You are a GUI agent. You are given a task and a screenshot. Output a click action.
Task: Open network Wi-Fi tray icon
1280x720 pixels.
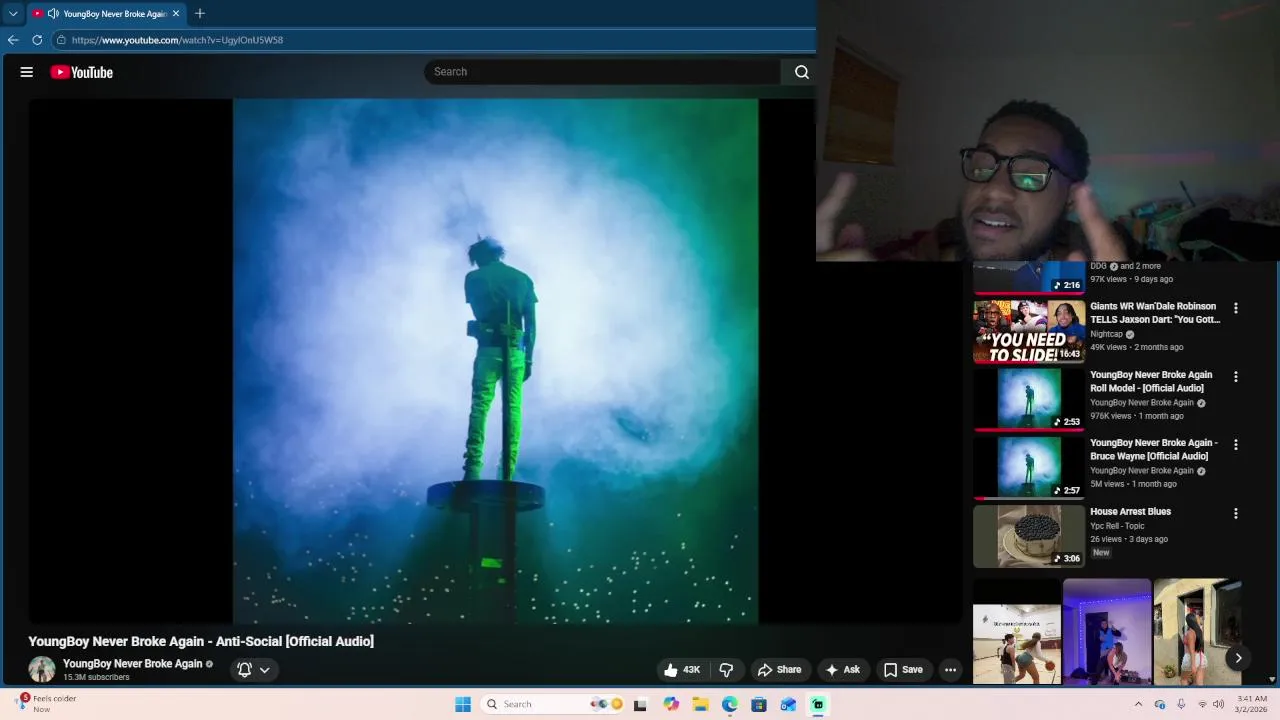pyautogui.click(x=1202, y=704)
